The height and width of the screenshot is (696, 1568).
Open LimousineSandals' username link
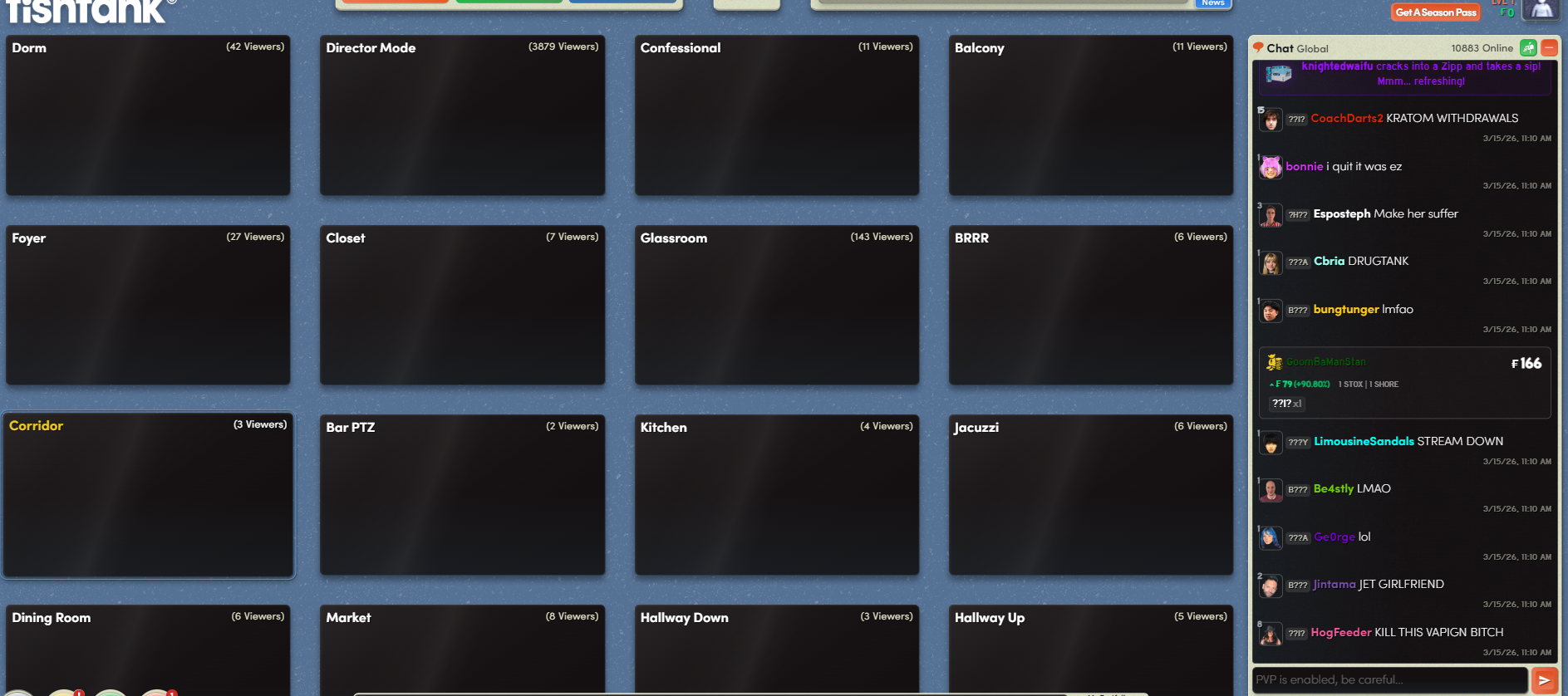coord(1364,442)
